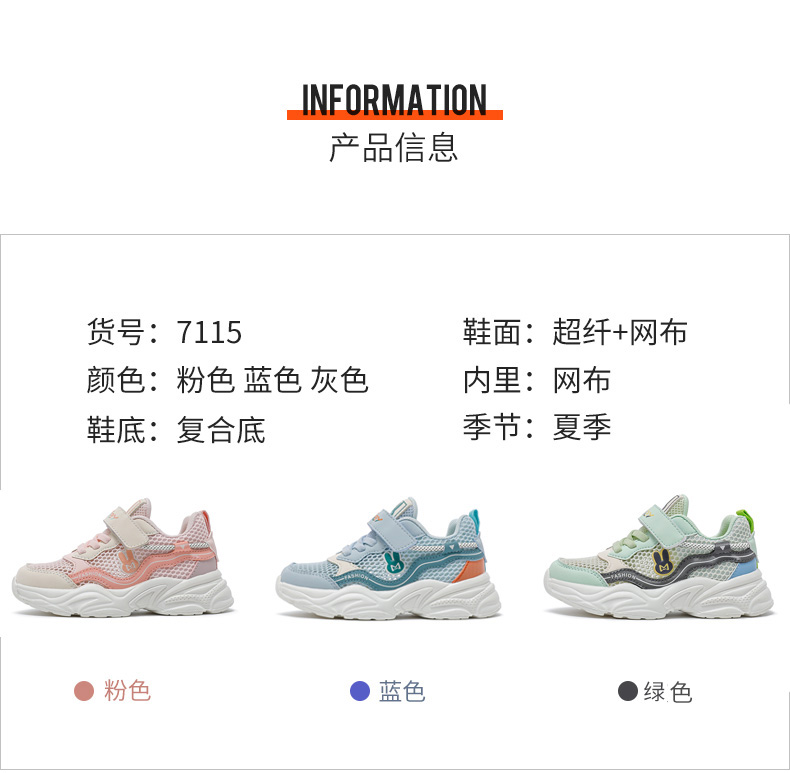The image size is (790, 773).
Task: Select the pink color dot
Action: tap(84, 691)
